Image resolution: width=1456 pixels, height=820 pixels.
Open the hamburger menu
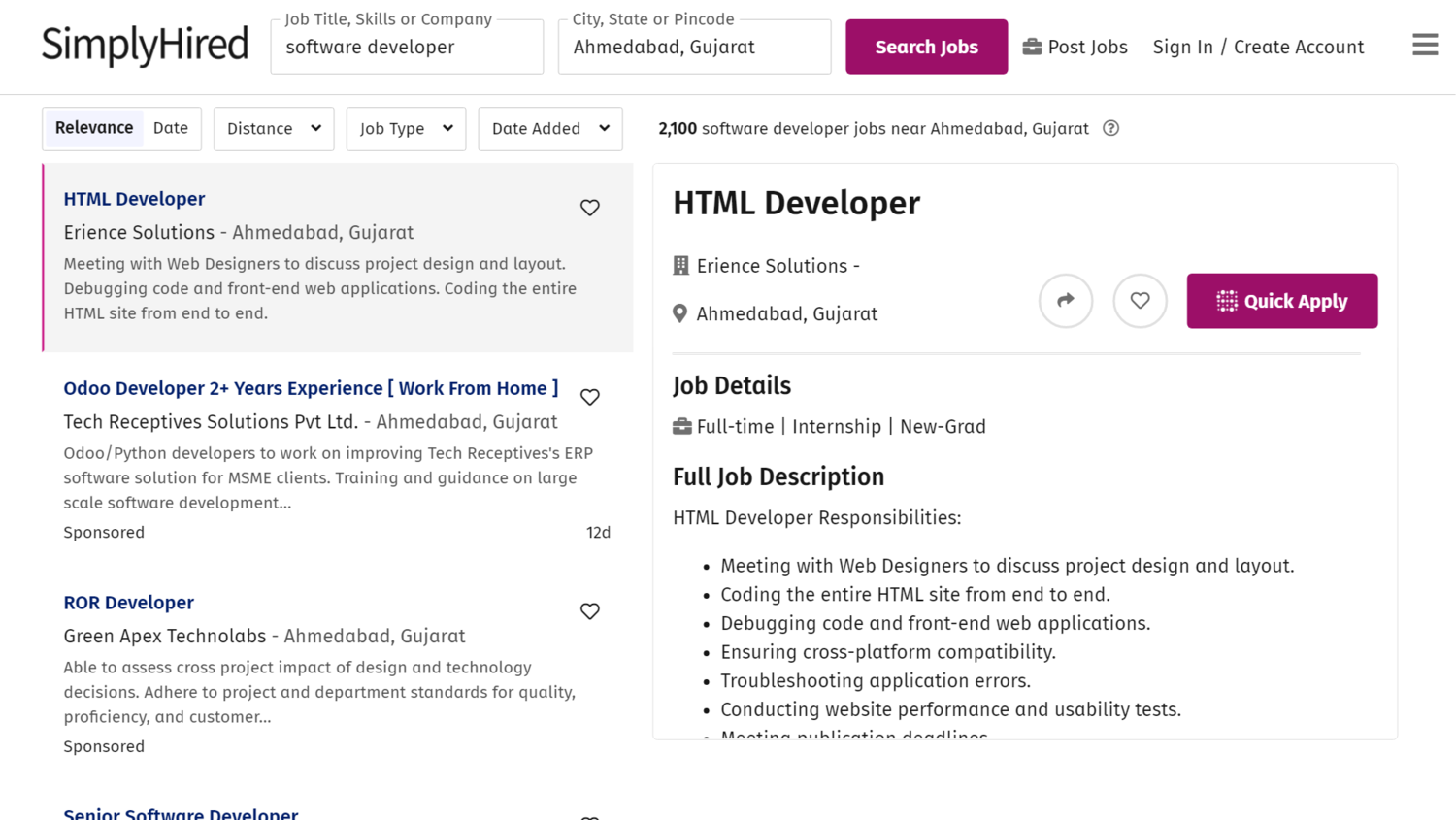coord(1424,45)
